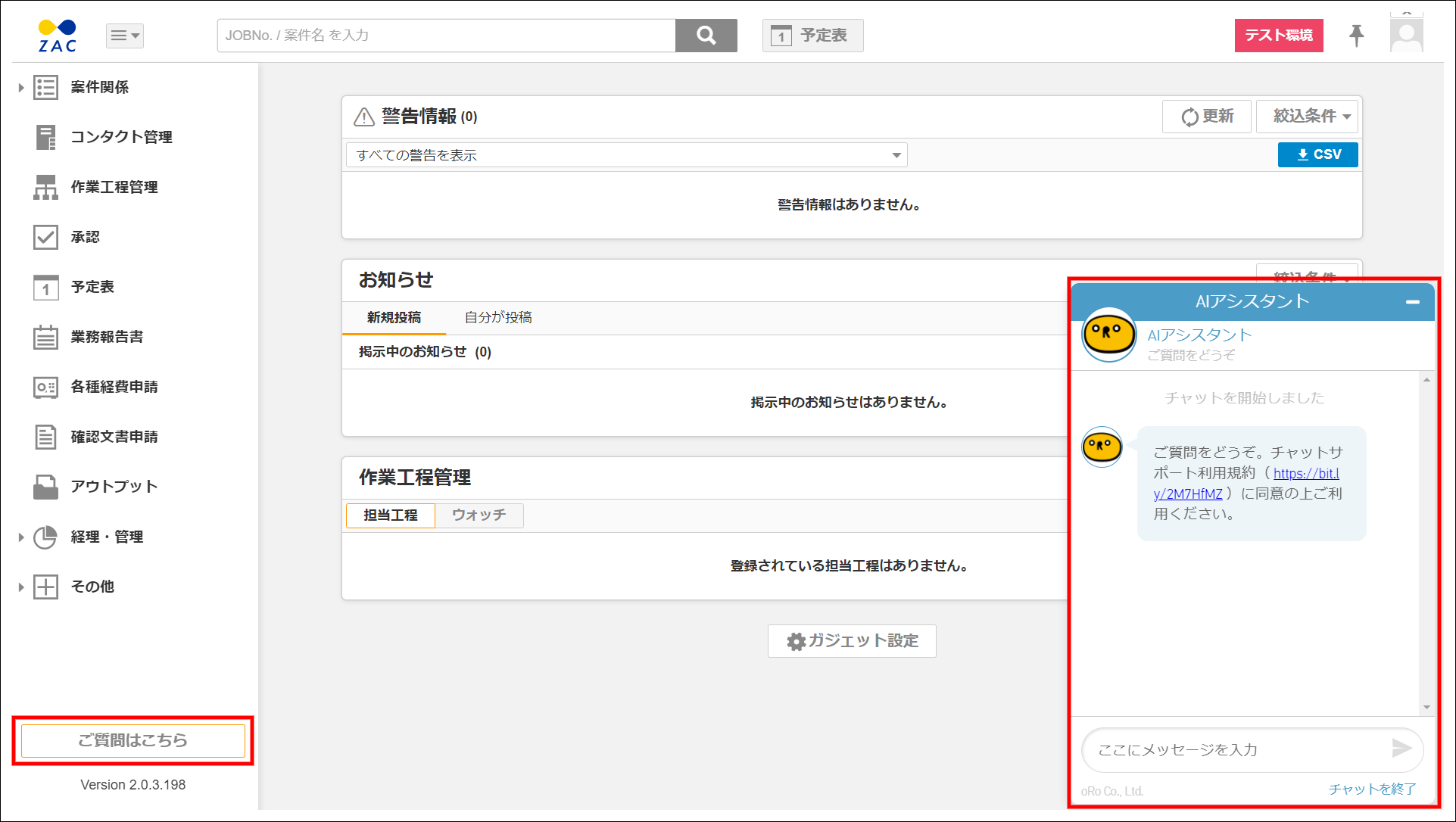Switch to the ウォッチ tab
The height and width of the screenshot is (822, 1456).
[479, 515]
